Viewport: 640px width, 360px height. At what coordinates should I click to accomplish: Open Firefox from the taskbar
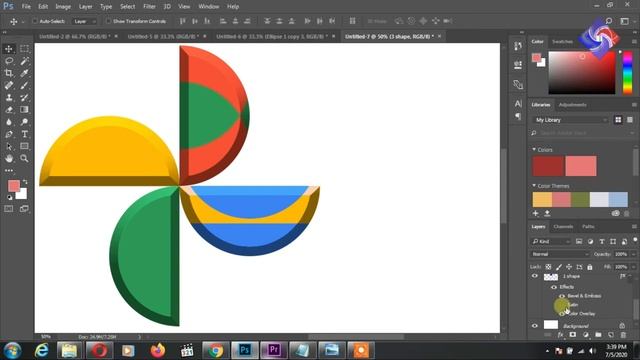(x=158, y=350)
